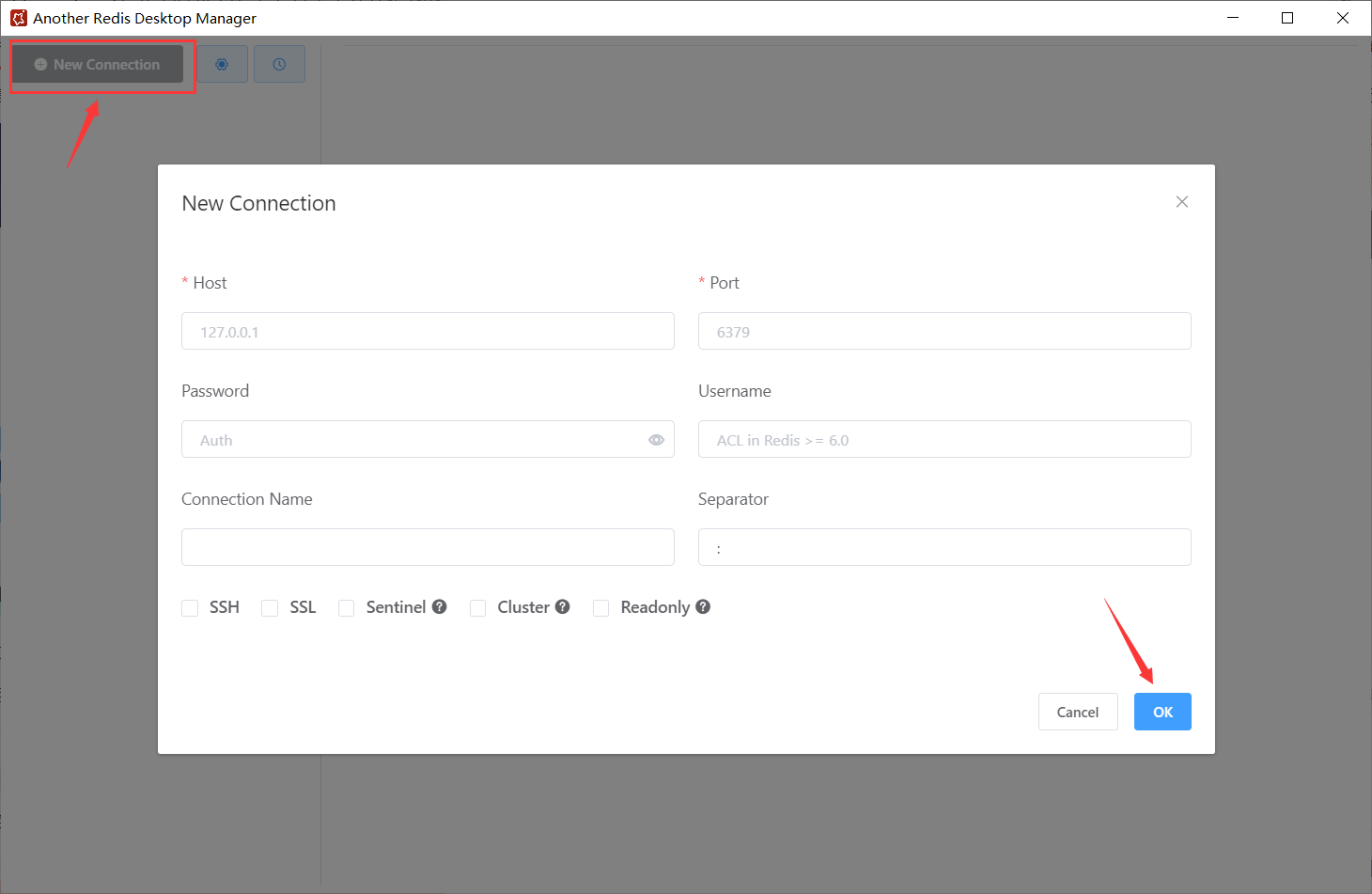Focus the Host input field
Screen dimensions: 1372x894
(x=428, y=331)
